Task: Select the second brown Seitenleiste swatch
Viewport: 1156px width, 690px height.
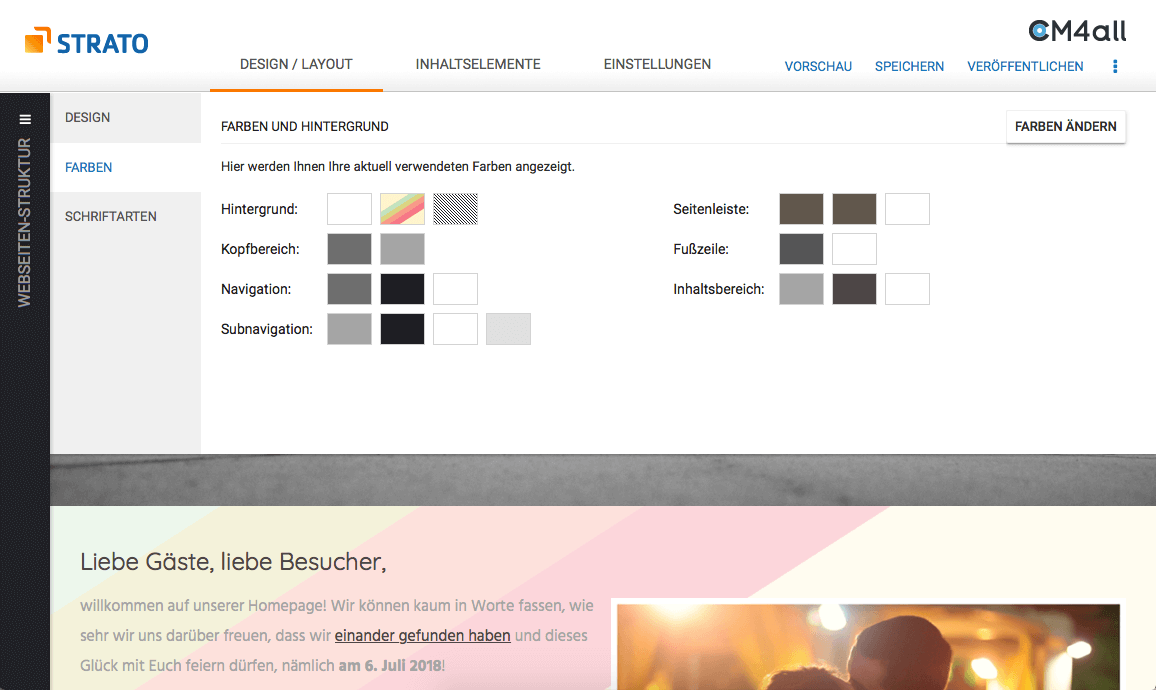Action: point(854,209)
